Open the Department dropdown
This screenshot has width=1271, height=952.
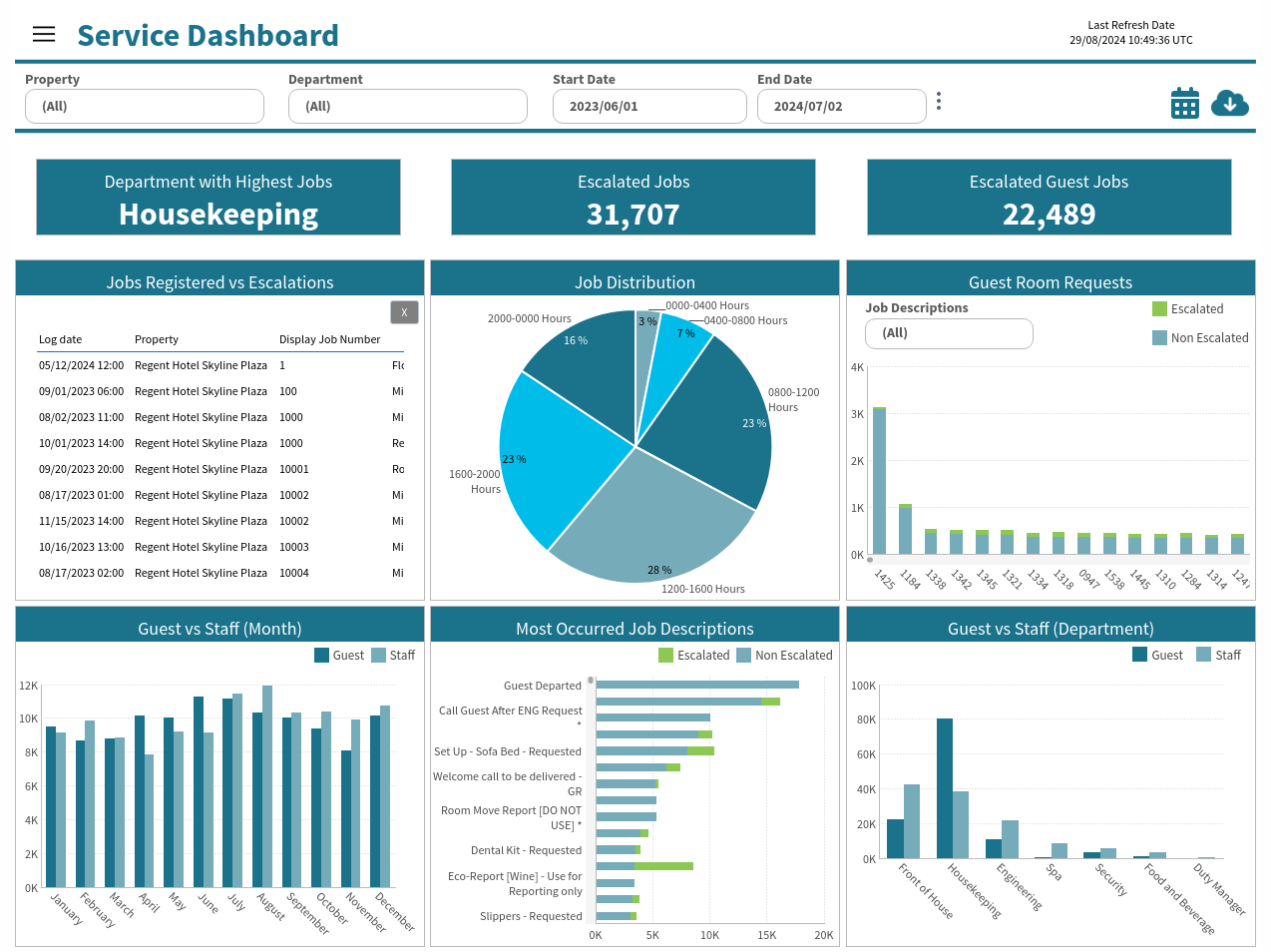point(408,106)
